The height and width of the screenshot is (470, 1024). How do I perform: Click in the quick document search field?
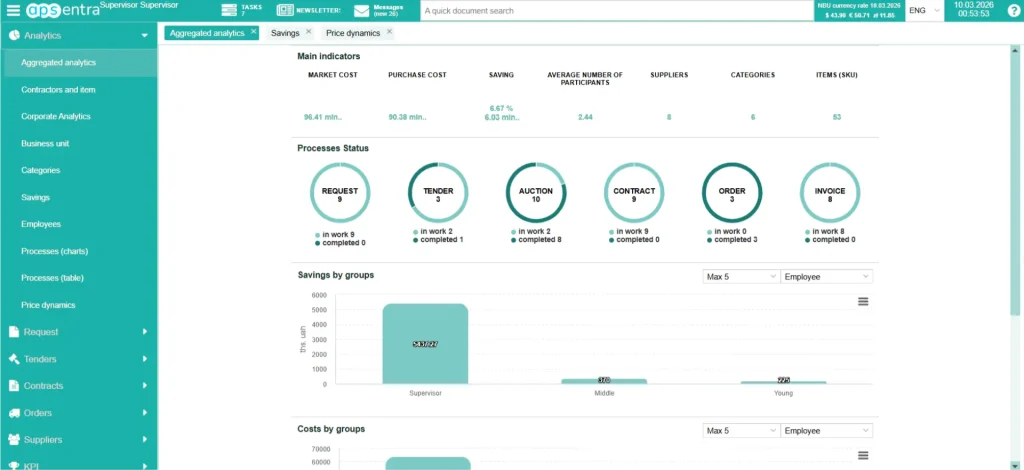coord(616,10)
